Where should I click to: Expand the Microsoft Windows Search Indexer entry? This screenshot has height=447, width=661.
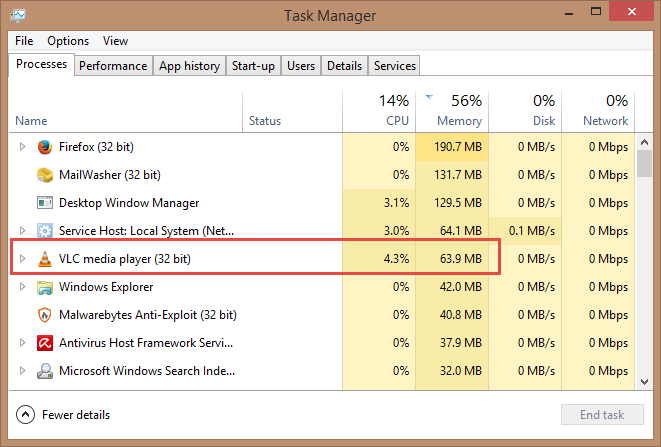coord(23,371)
